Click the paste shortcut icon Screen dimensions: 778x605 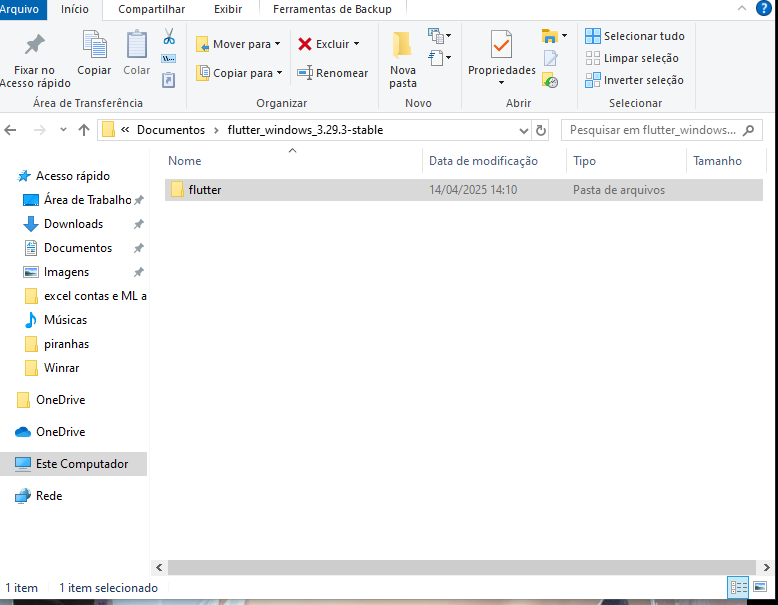tap(169, 80)
